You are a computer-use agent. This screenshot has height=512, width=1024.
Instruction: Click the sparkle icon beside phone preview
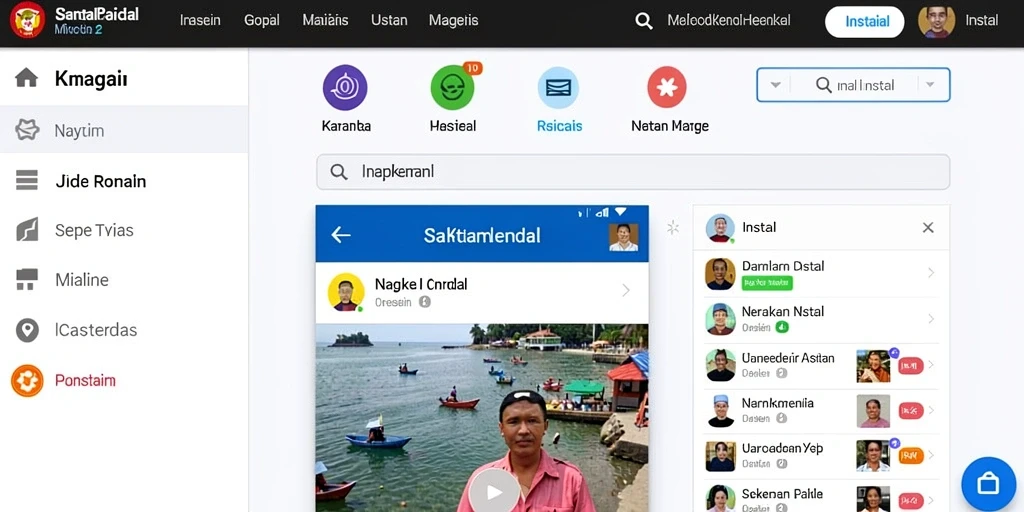[x=673, y=227]
